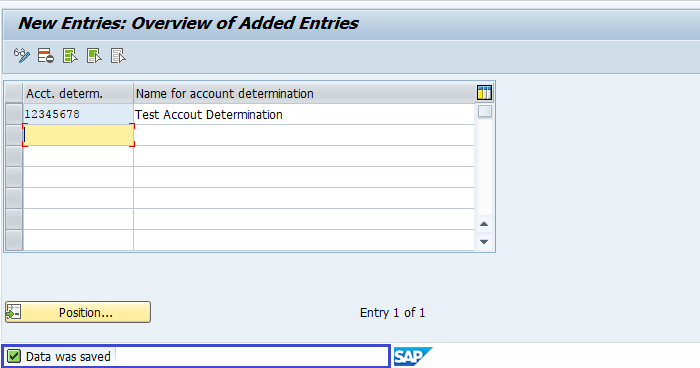Click the 'Test Accout Determination' name cell

(x=304, y=114)
